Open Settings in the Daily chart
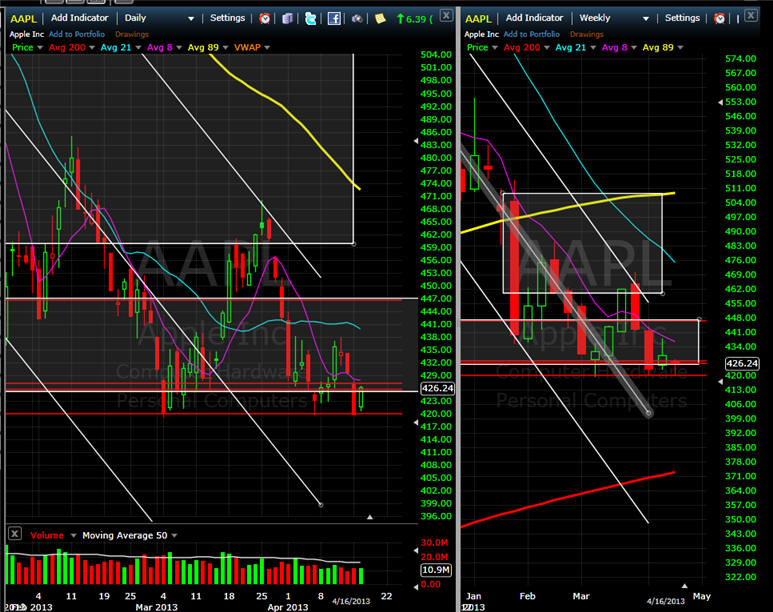 click(x=227, y=18)
